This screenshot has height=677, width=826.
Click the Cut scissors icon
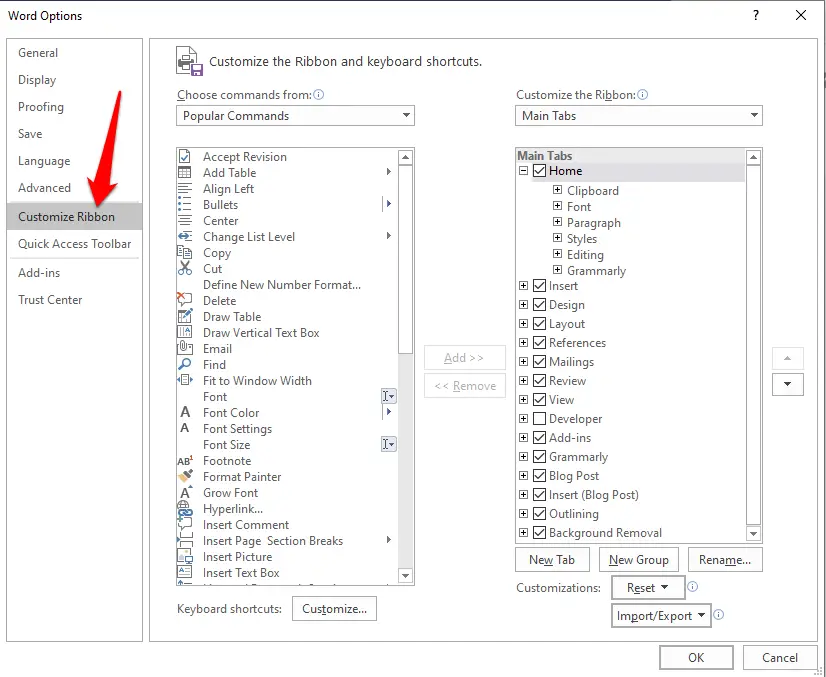(x=184, y=268)
